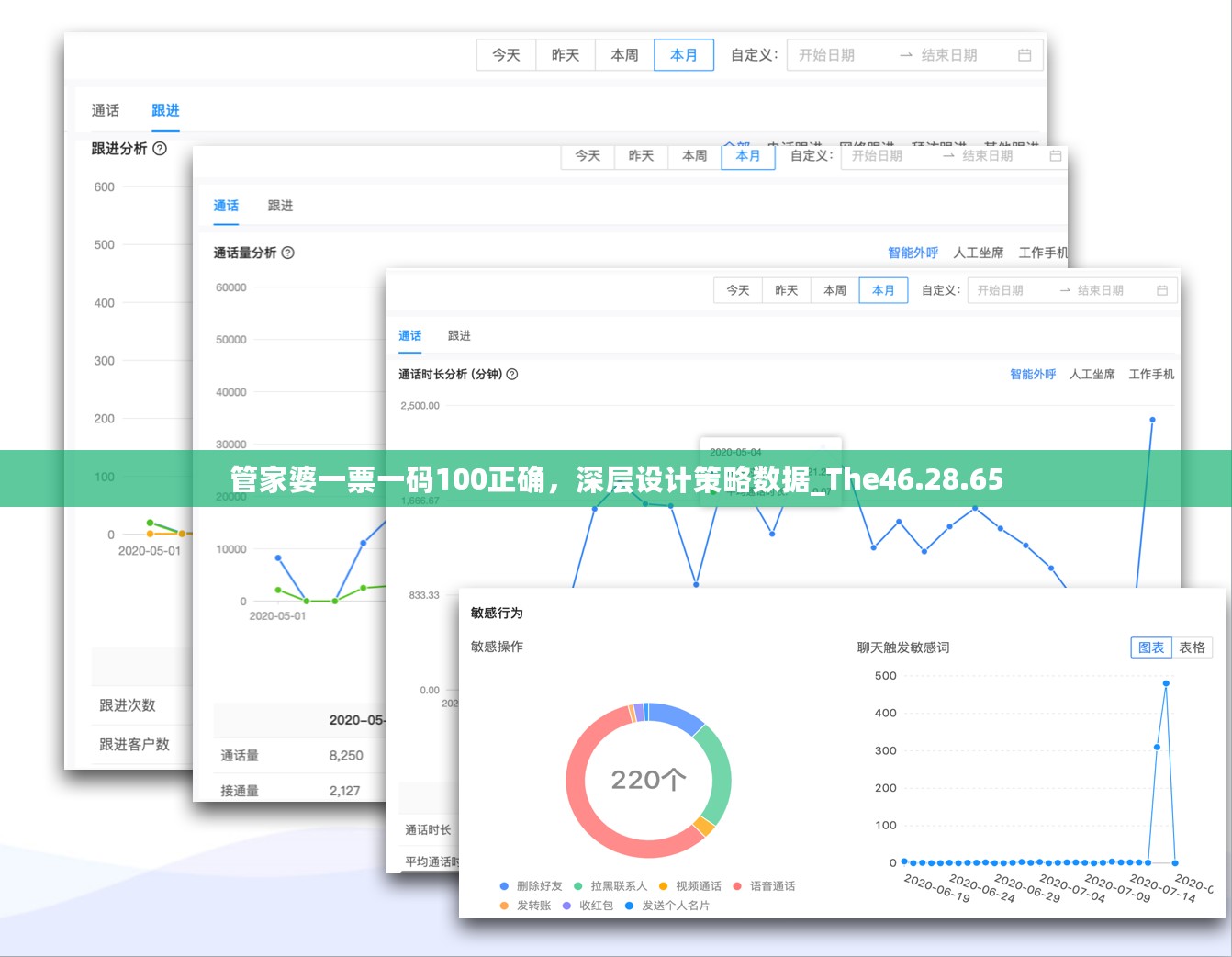Click 开始日期 field in 通话时长分析 window
The width and height of the screenshot is (1232, 957).
1000,290
